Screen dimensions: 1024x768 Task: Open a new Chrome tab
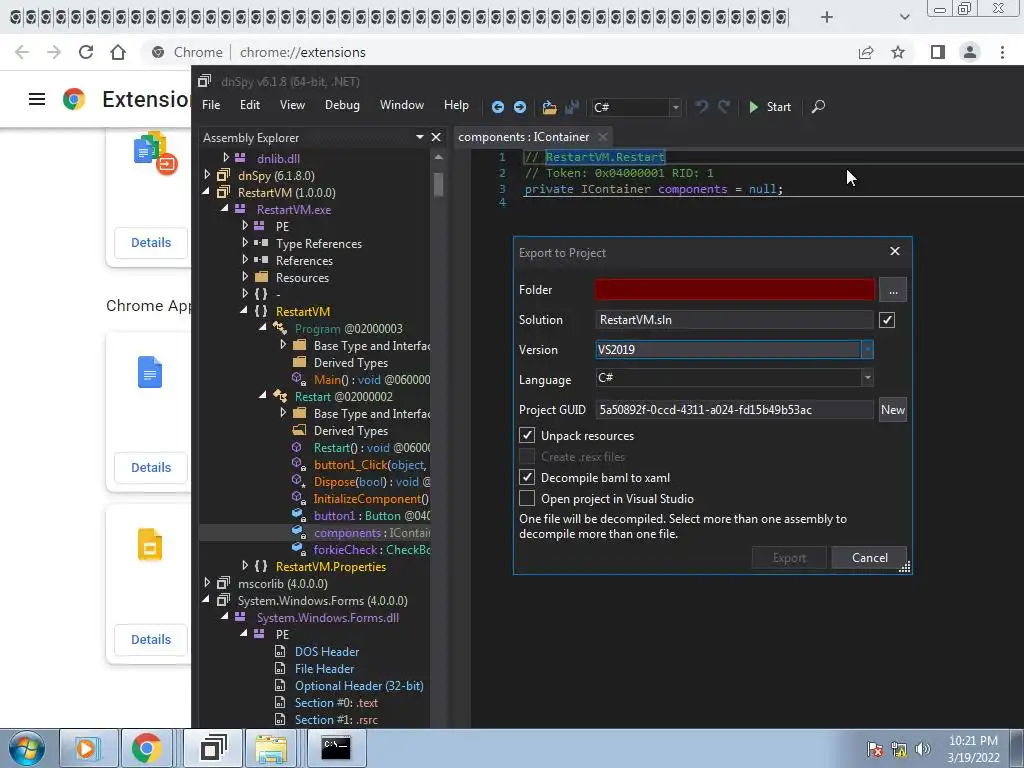click(827, 17)
